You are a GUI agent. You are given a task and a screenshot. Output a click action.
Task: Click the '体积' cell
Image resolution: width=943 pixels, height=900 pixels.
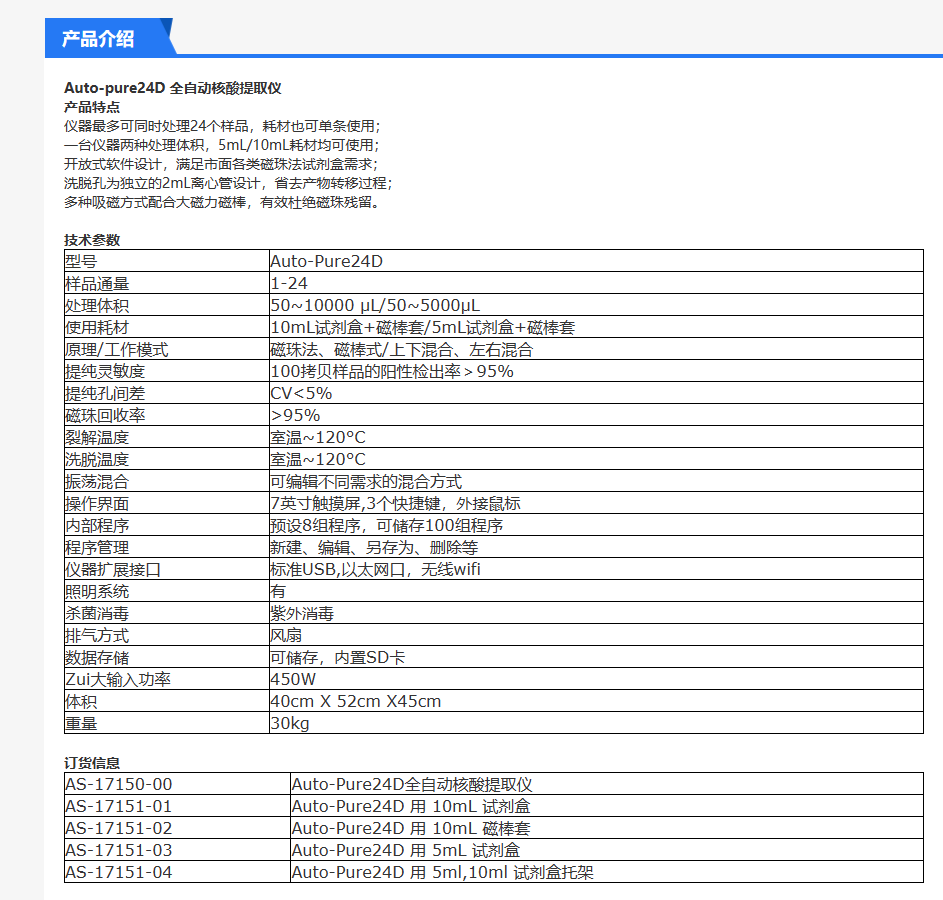pyautogui.click(x=167, y=701)
